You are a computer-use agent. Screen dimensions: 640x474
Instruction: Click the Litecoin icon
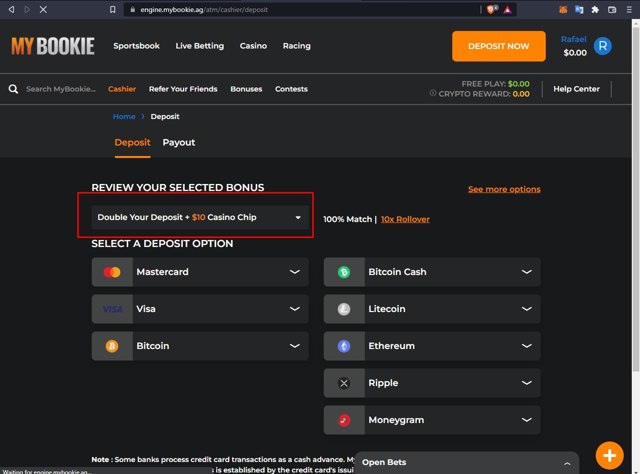click(344, 309)
